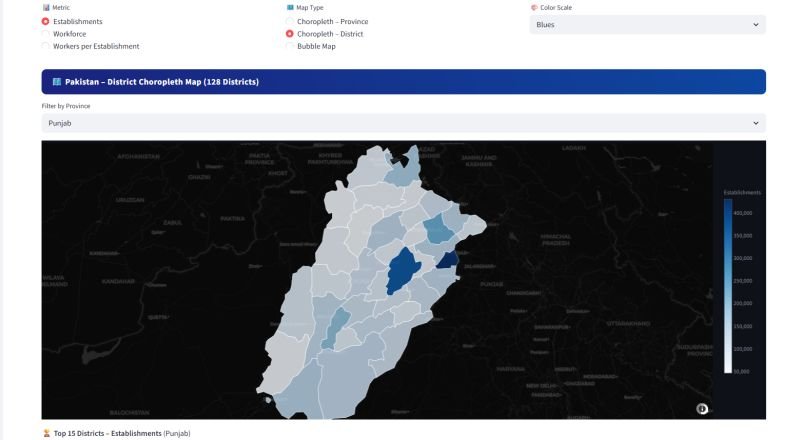Switch to the Bubble Map view
The width and height of the screenshot is (800, 440).
[x=290, y=46]
